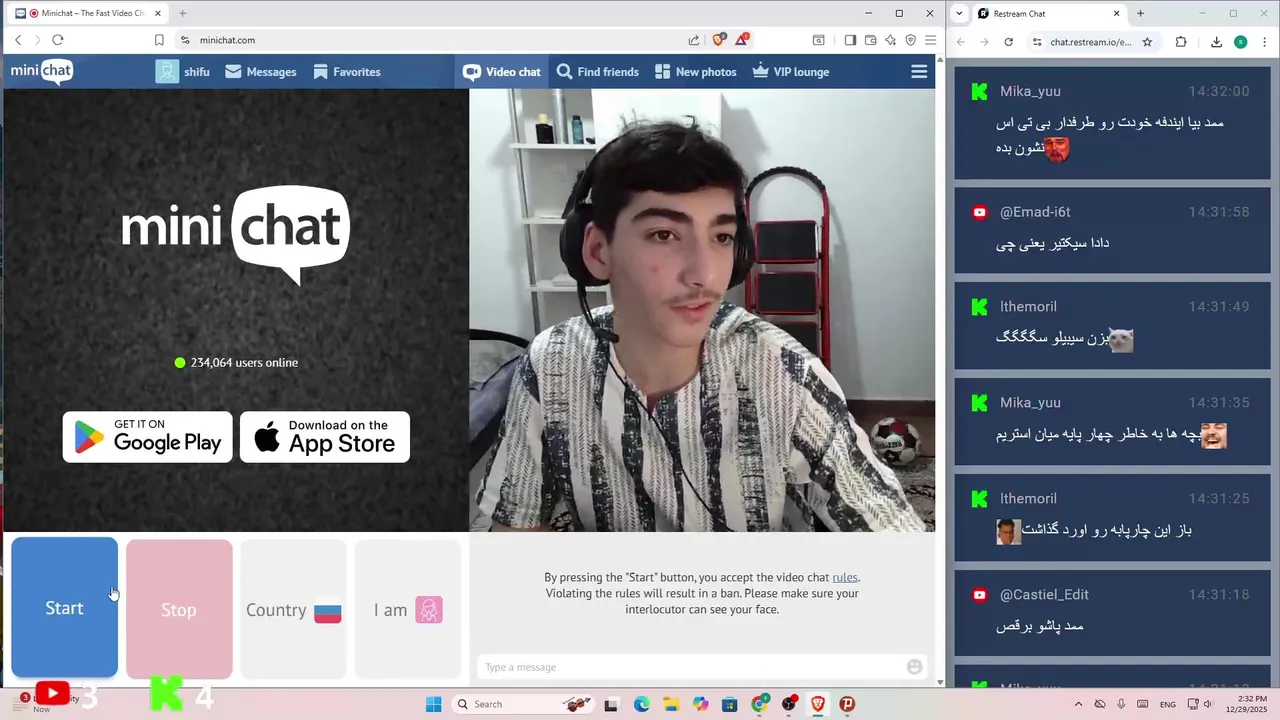Open New photos section
This screenshot has width=1280, height=720.
[x=695, y=72]
